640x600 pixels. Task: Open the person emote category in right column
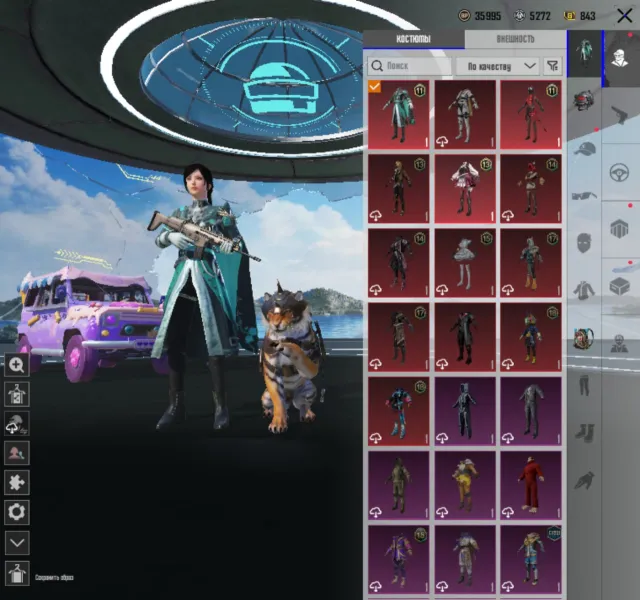620,343
